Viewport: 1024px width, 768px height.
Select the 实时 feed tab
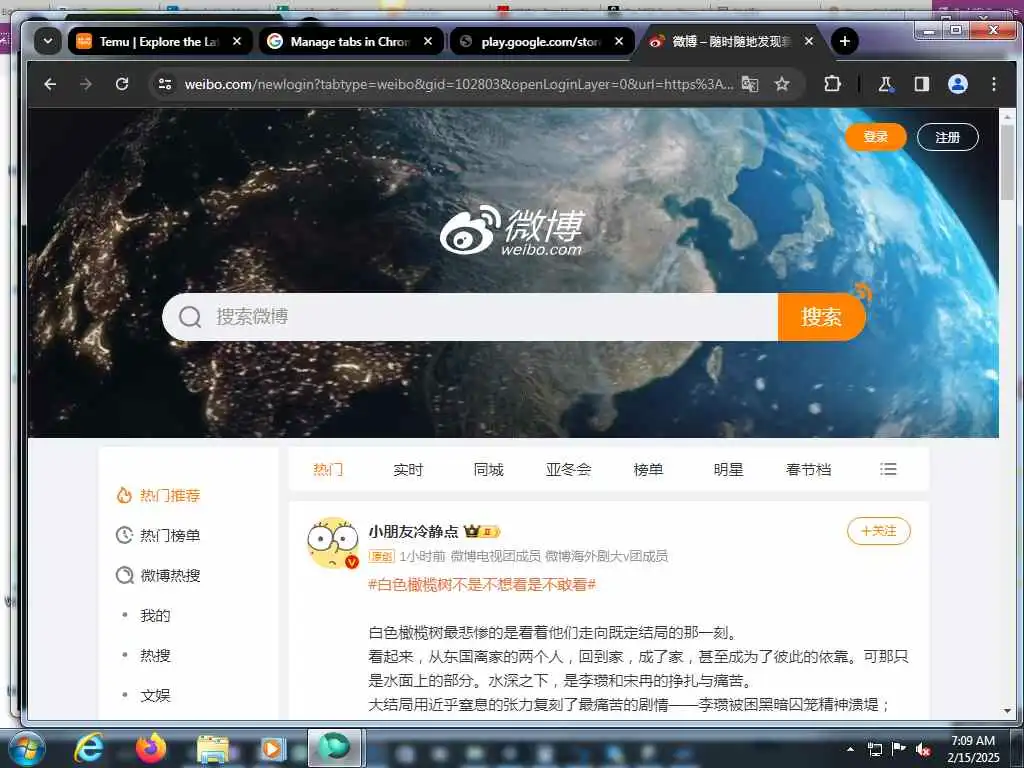408,470
